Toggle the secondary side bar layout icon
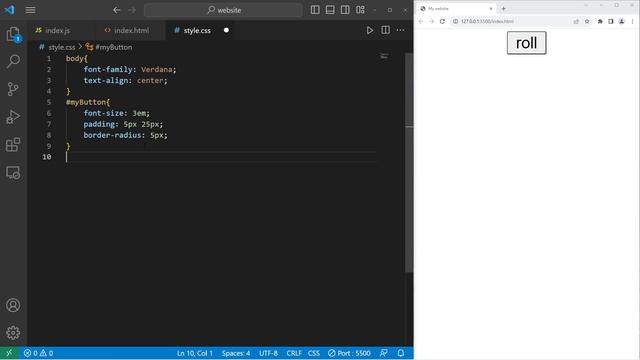The height and width of the screenshot is (360, 640). [345, 10]
